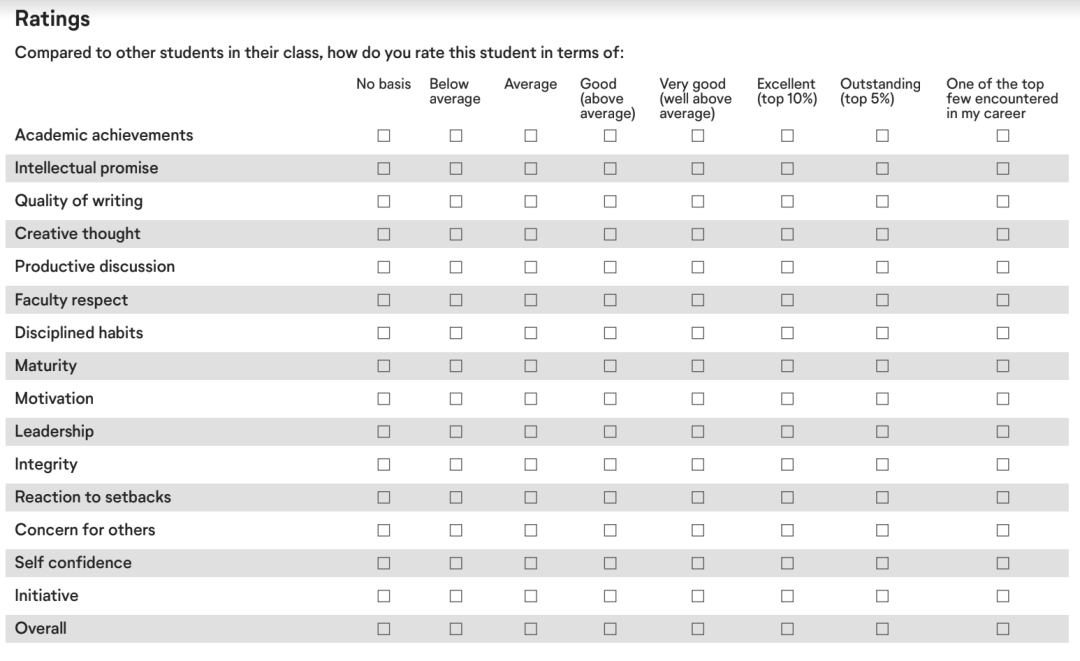The width and height of the screenshot is (1080, 661).
Task: Mark No basis for Overall
Action: click(x=383, y=629)
